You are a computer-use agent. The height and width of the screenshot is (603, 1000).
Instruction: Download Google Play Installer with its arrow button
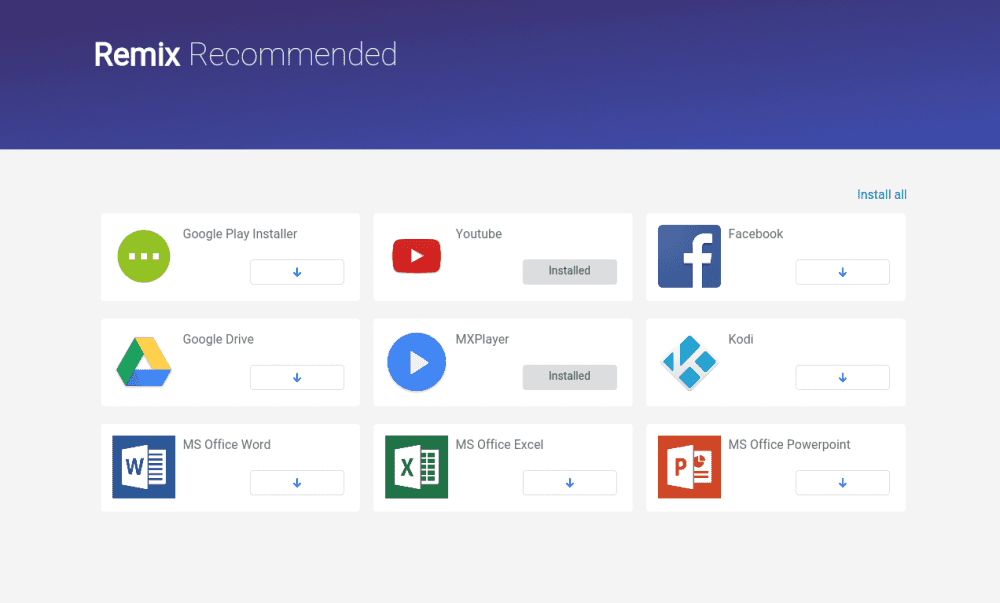pos(297,271)
